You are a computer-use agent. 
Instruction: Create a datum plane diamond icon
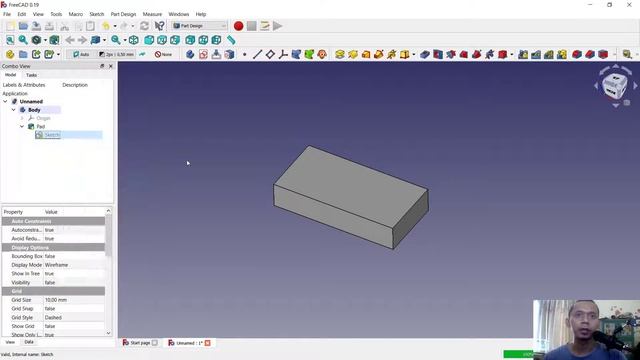tap(270, 54)
